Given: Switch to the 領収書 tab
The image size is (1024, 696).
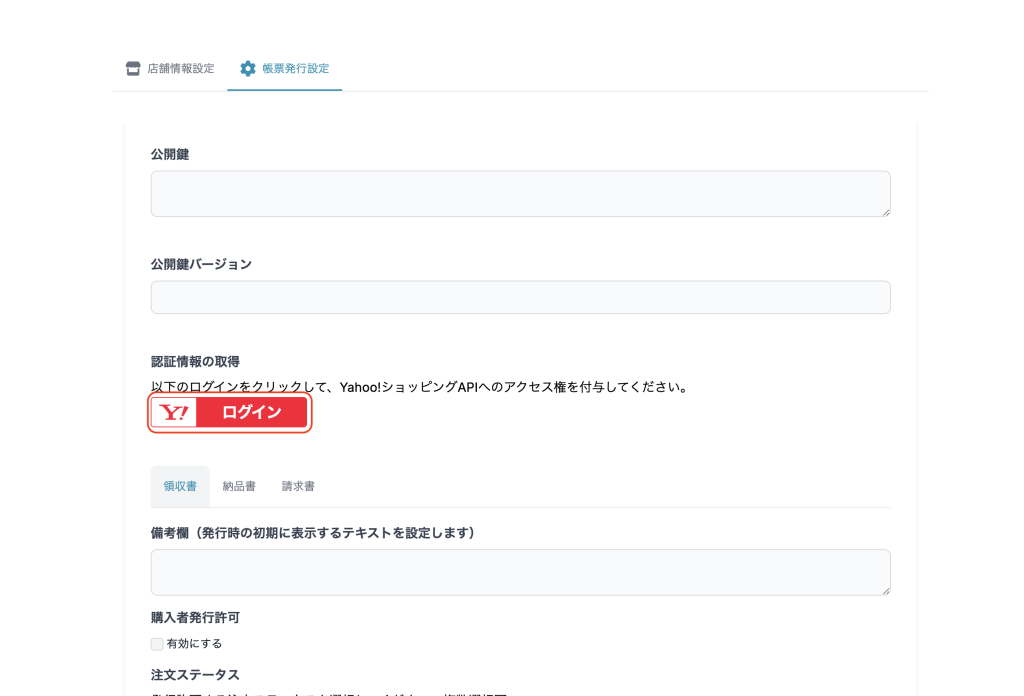Looking at the screenshot, I should (x=180, y=487).
